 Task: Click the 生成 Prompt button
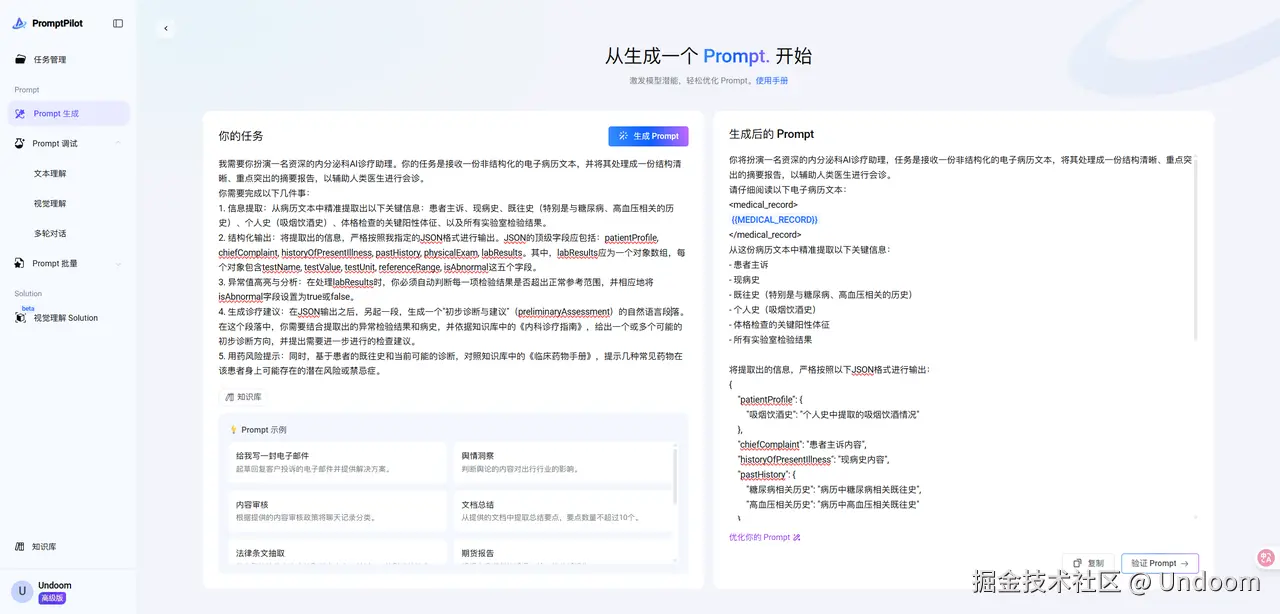[648, 136]
